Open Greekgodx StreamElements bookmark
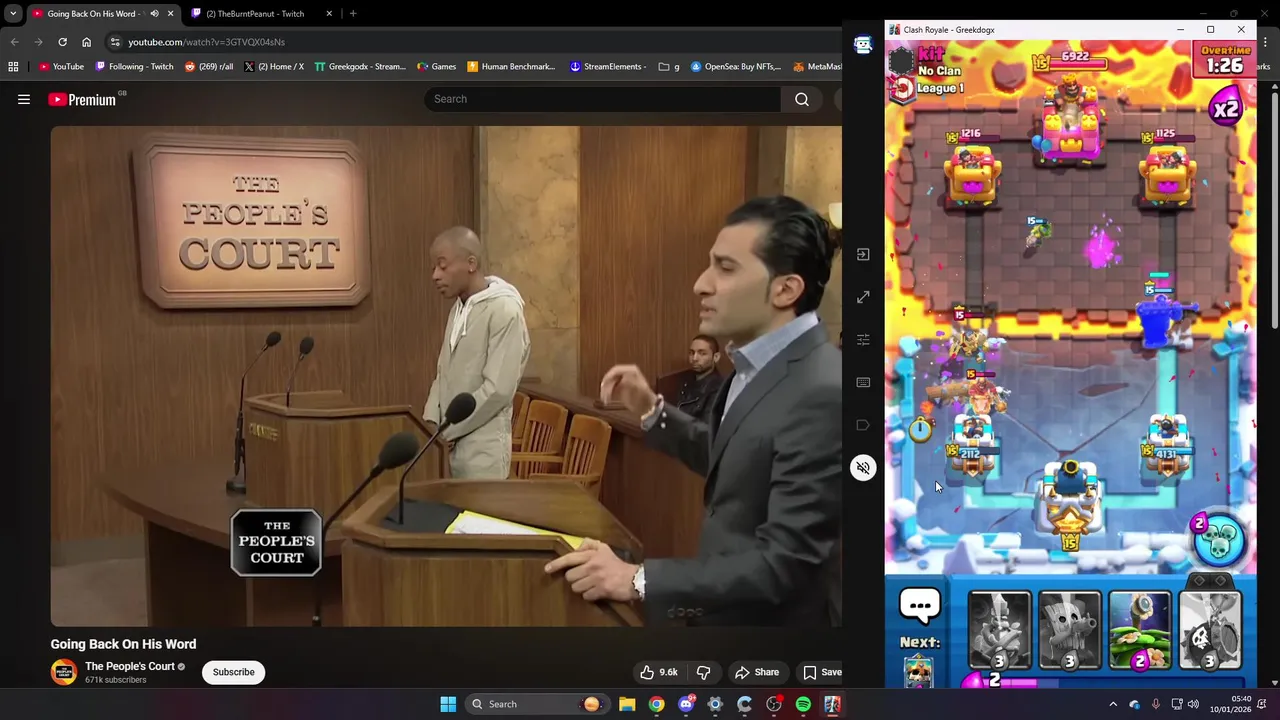The image size is (1280, 720). 360,67
